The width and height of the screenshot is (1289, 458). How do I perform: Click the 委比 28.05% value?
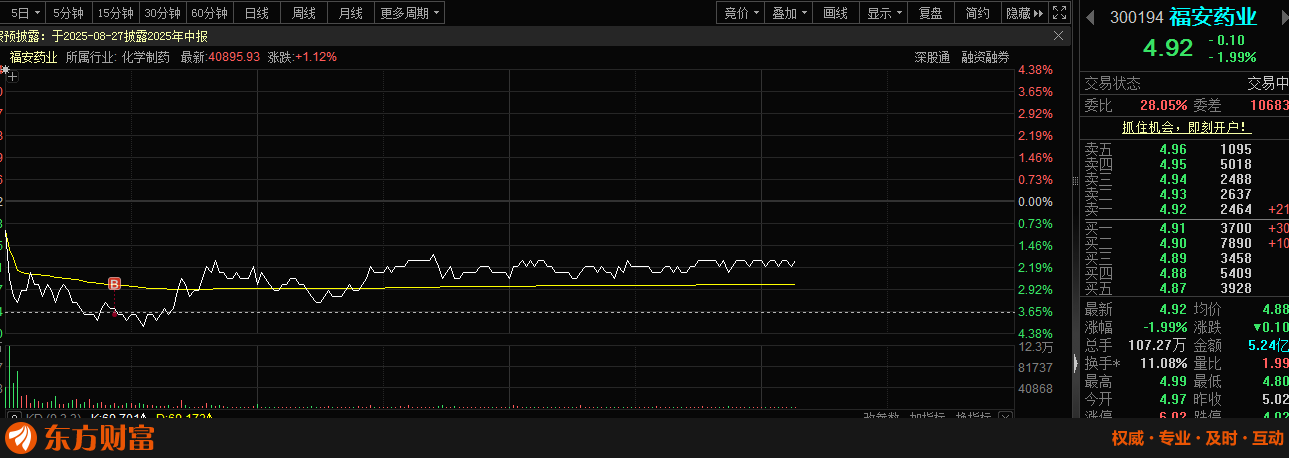point(1163,105)
